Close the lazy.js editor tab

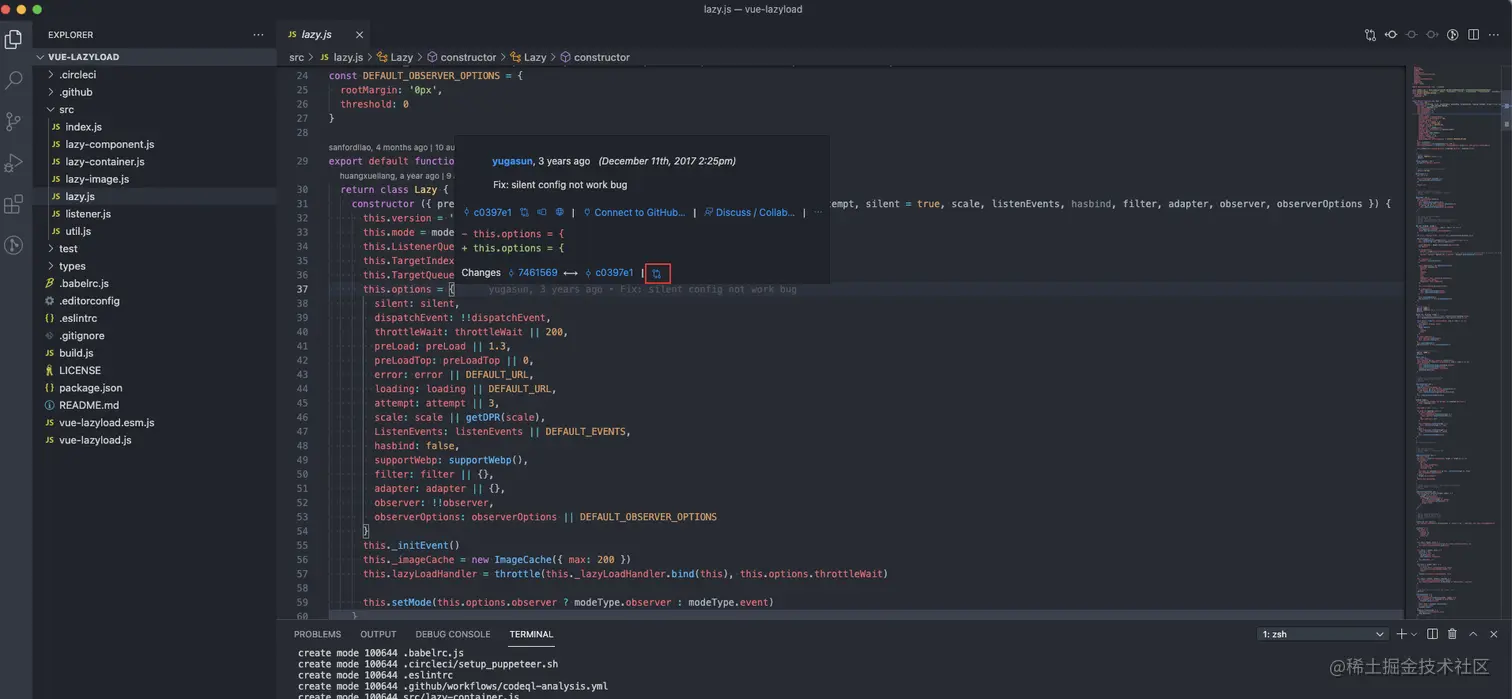tap(359, 35)
